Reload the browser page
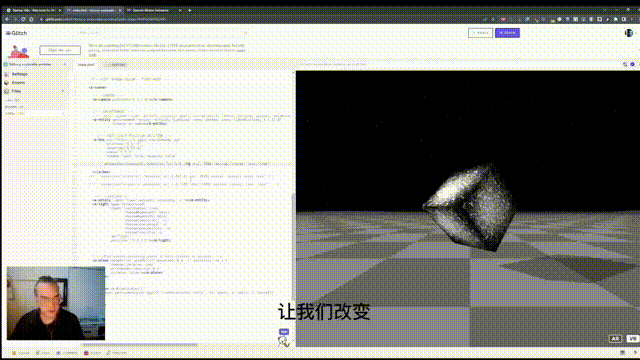This screenshot has height=360, width=640. point(23,19)
